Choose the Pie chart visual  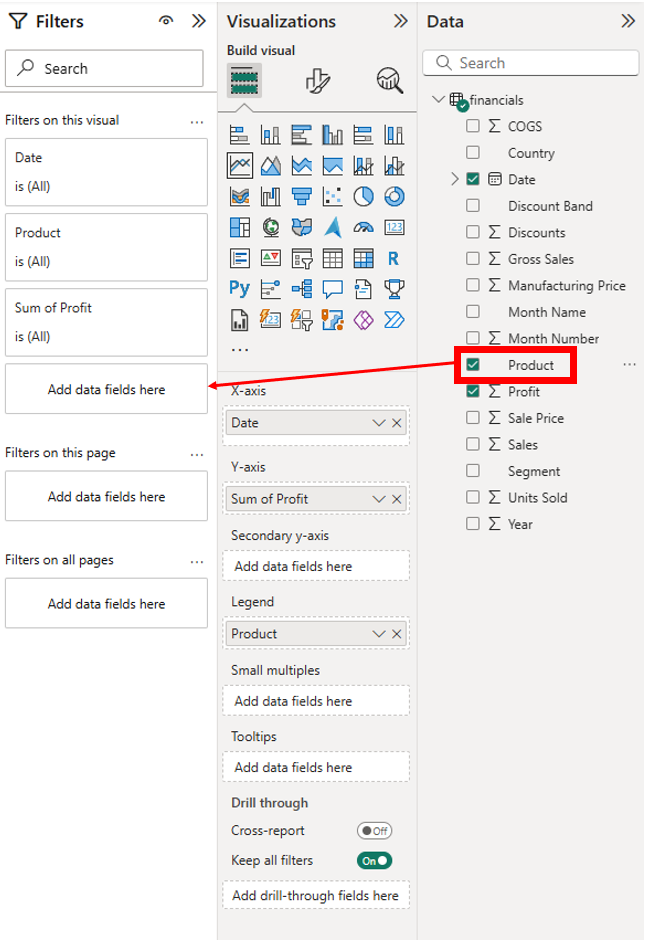(363, 196)
